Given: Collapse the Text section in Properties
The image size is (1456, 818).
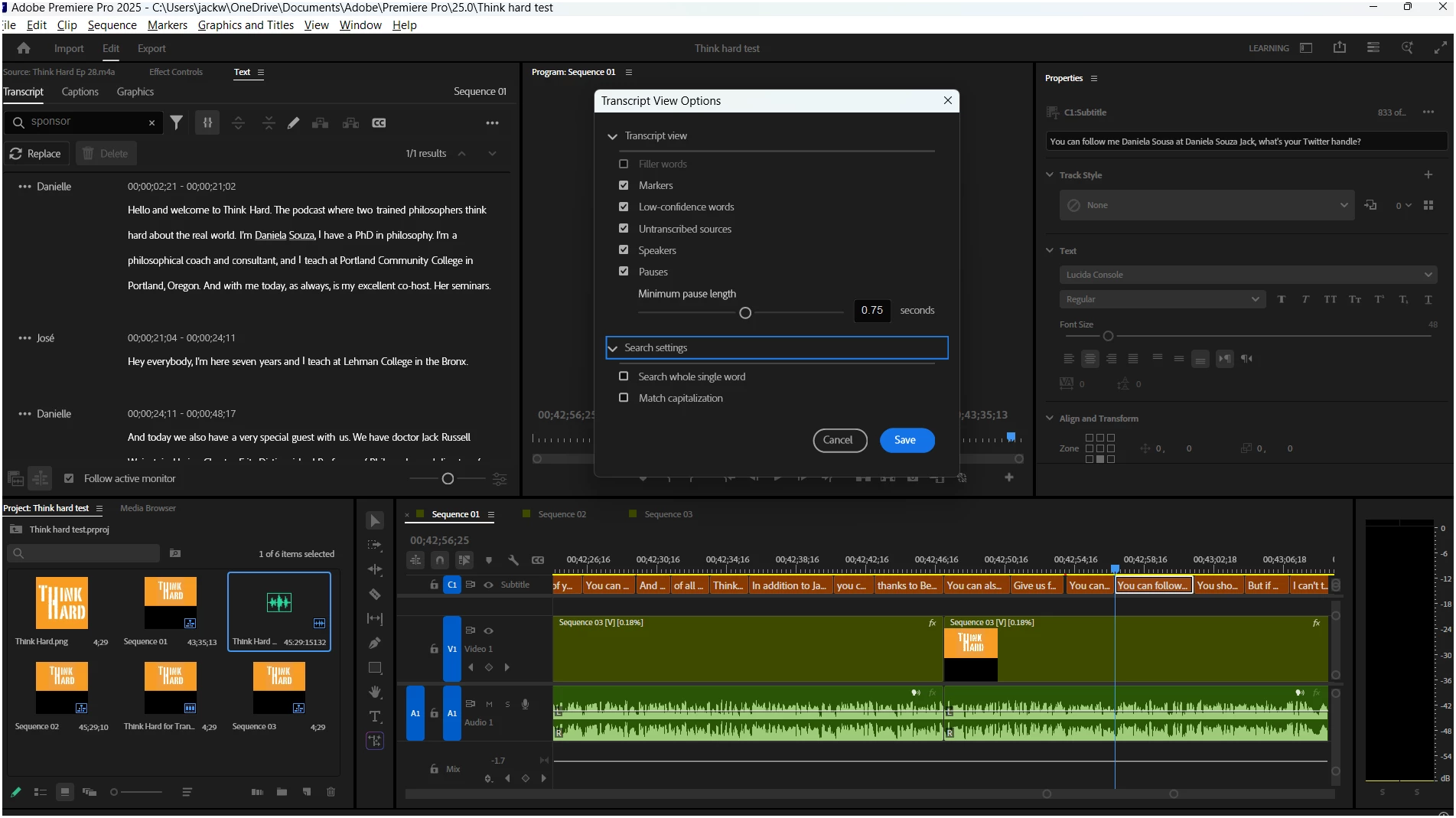Looking at the screenshot, I should coord(1050,250).
